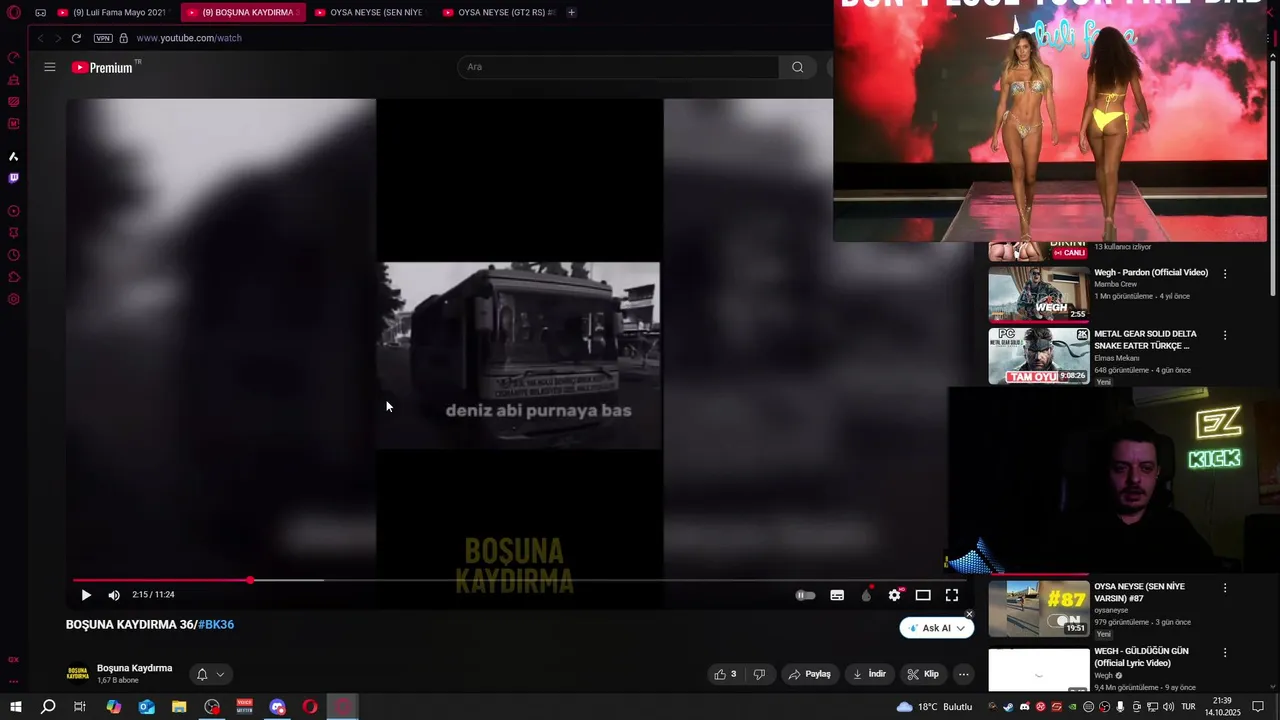Click TUR language indicator
Viewport: 1280px width, 720px height.
1188,707
